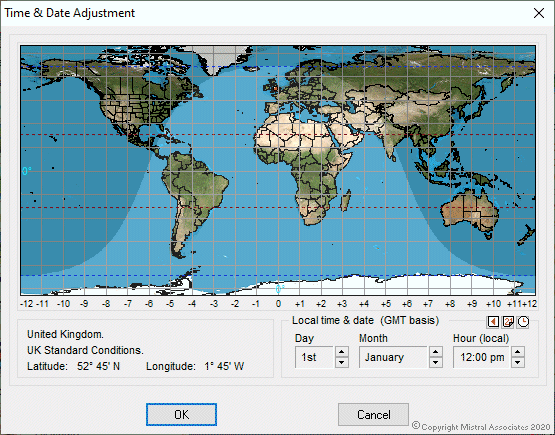555x435 pixels.
Task: Increase the Day value with up arrow
Action: 342,352
